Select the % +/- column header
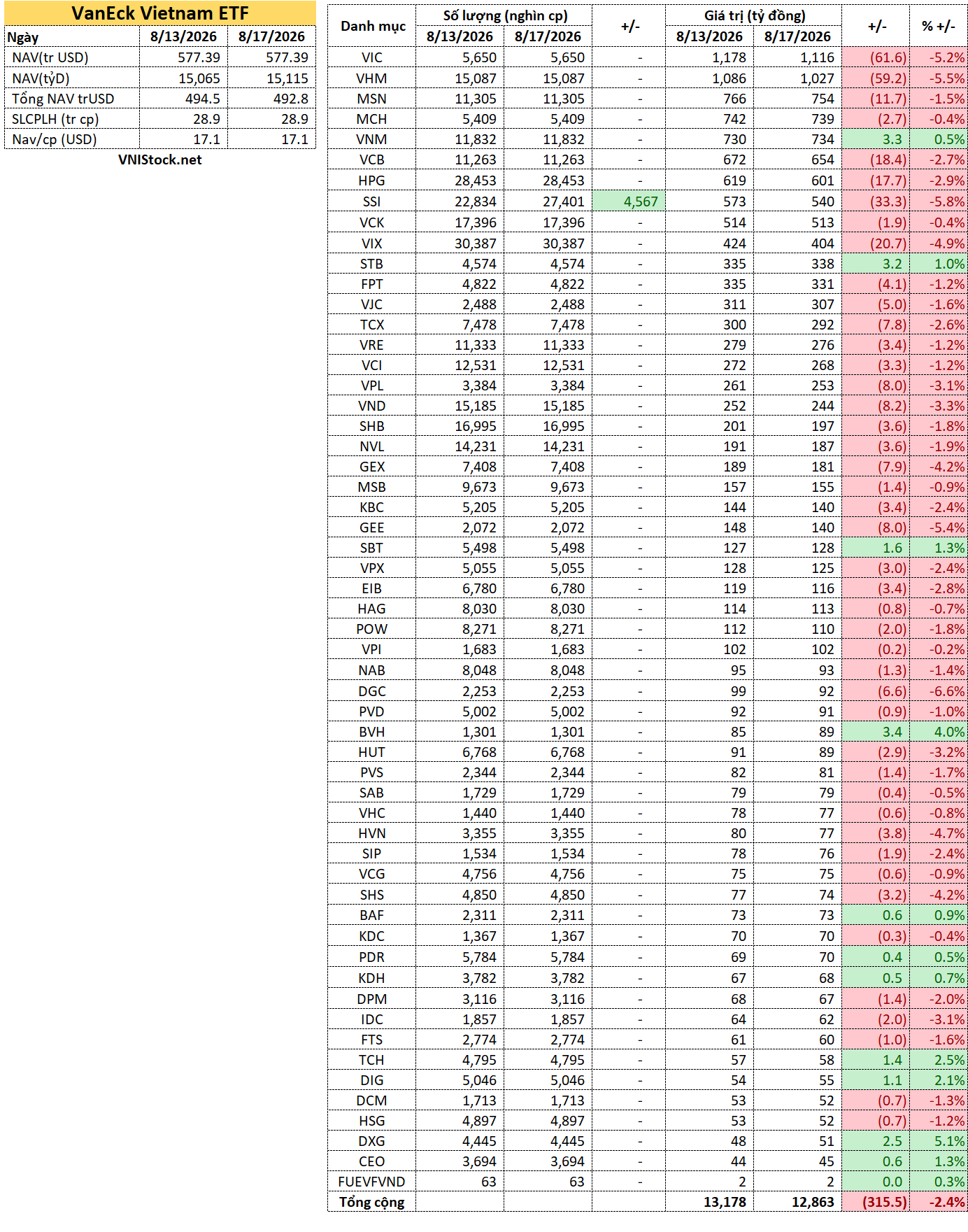This screenshot has width=968, height=1232. click(938, 26)
